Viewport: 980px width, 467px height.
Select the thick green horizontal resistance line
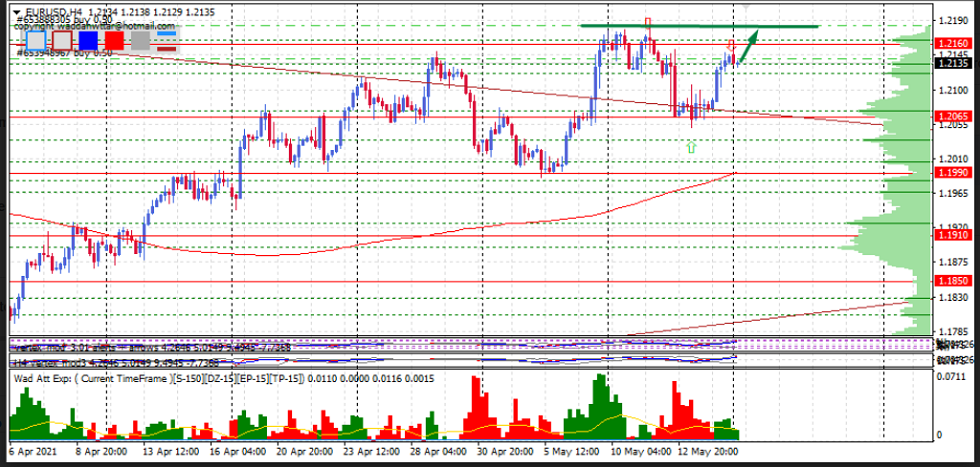pyautogui.click(x=700, y=26)
